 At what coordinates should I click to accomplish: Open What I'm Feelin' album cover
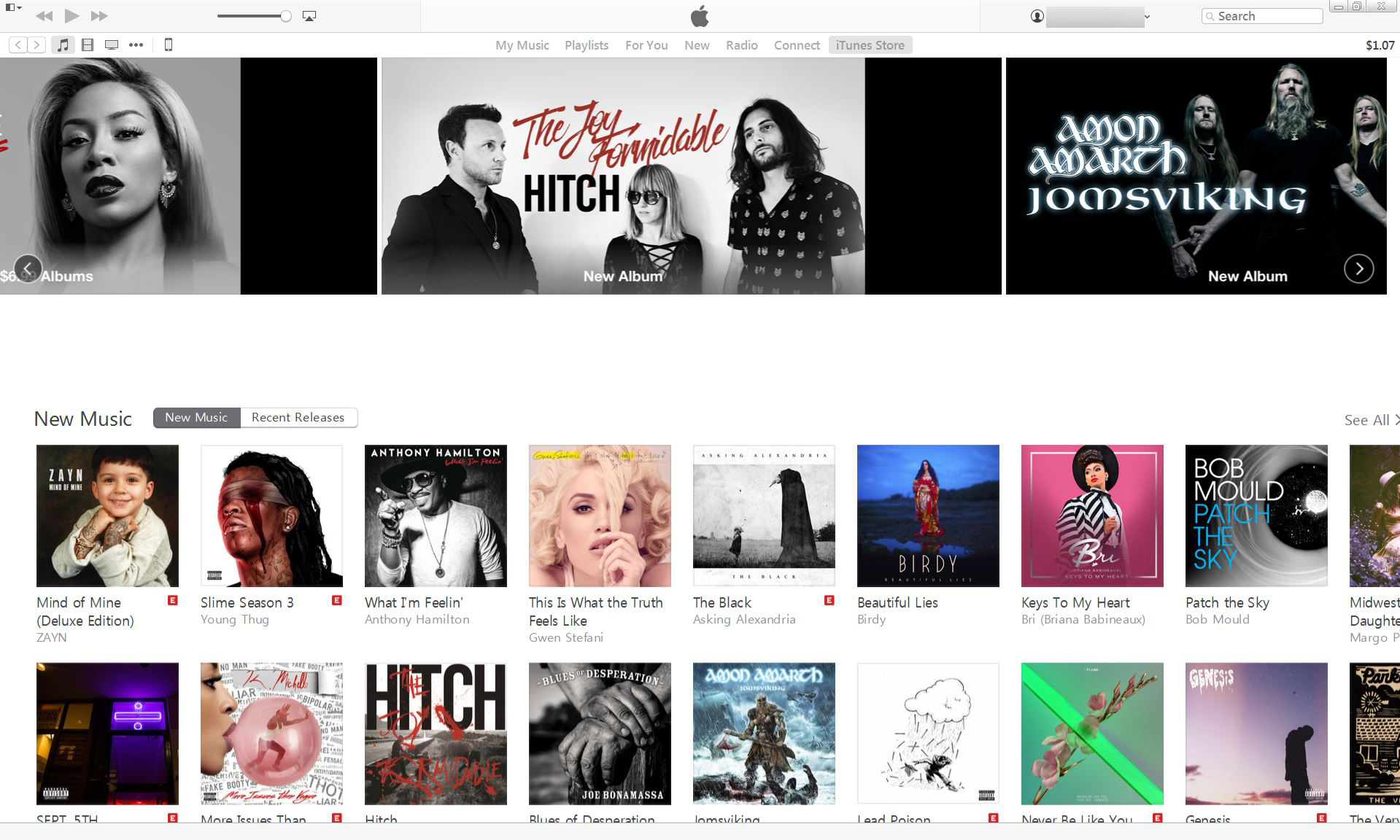(436, 516)
